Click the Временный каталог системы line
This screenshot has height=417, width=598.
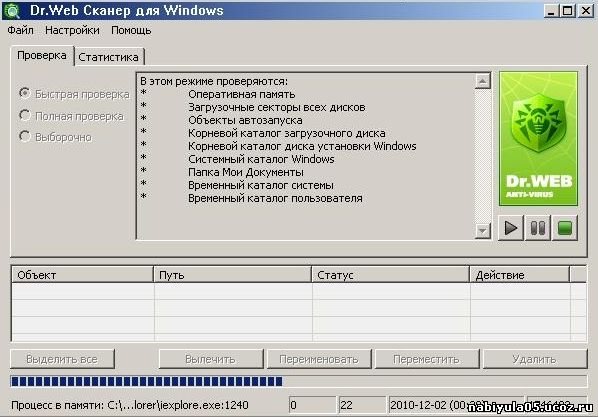coord(261,185)
